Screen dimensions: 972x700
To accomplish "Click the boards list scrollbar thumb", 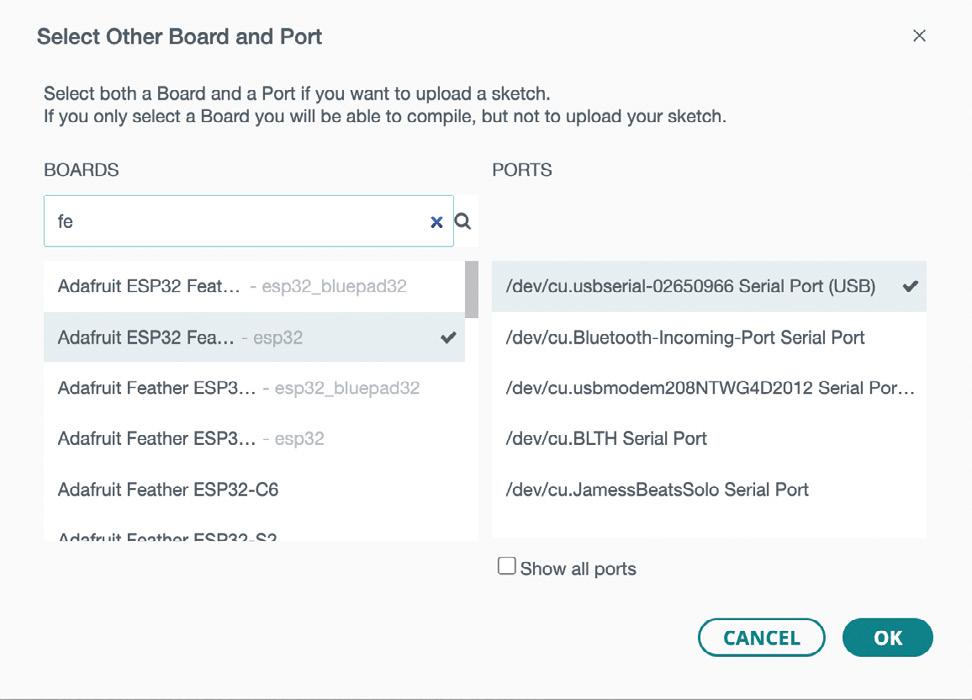I will pos(471,290).
